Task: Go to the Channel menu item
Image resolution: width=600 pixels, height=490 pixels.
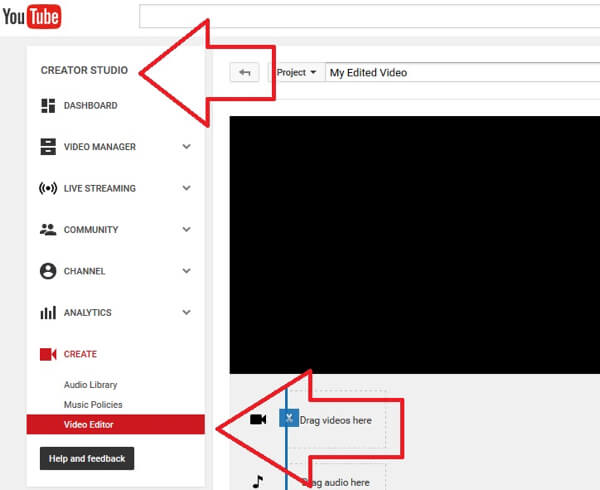Action: tap(85, 271)
